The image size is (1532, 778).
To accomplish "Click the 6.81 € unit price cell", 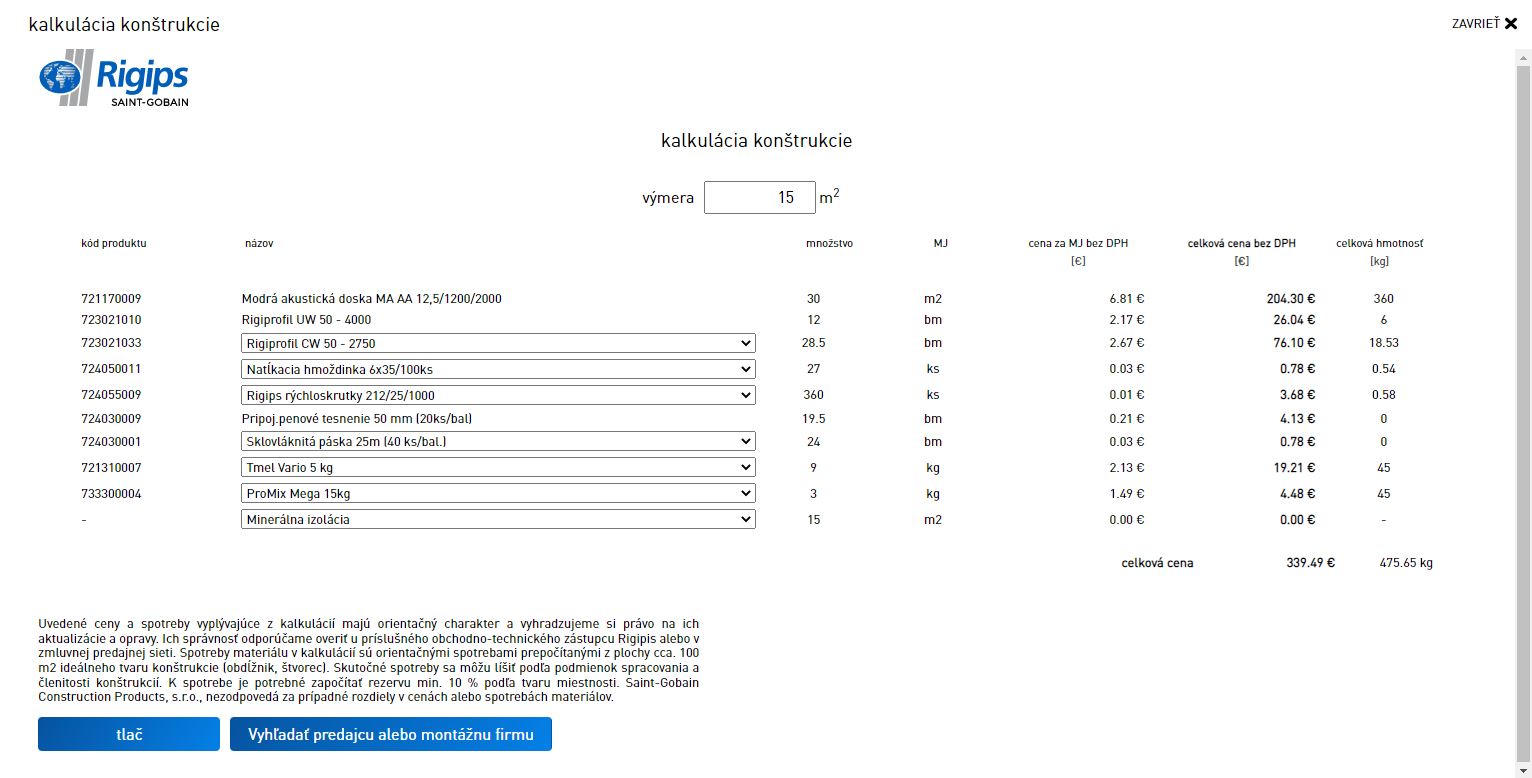I will click(x=1127, y=299).
